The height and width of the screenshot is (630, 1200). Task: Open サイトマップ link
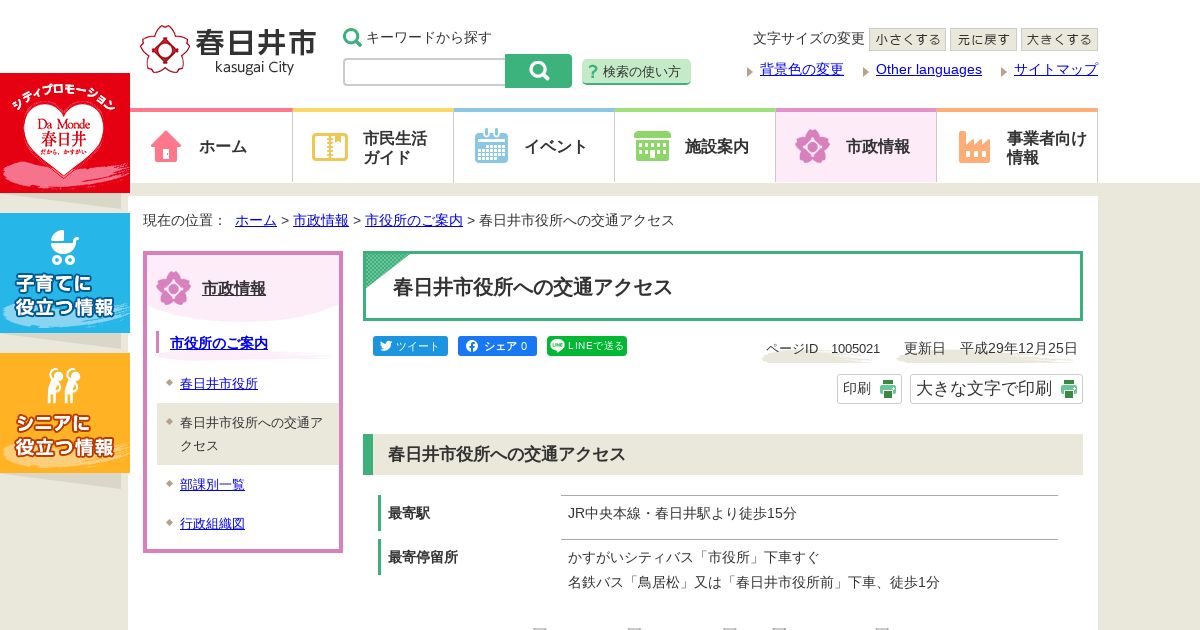pyautogui.click(x=1056, y=69)
